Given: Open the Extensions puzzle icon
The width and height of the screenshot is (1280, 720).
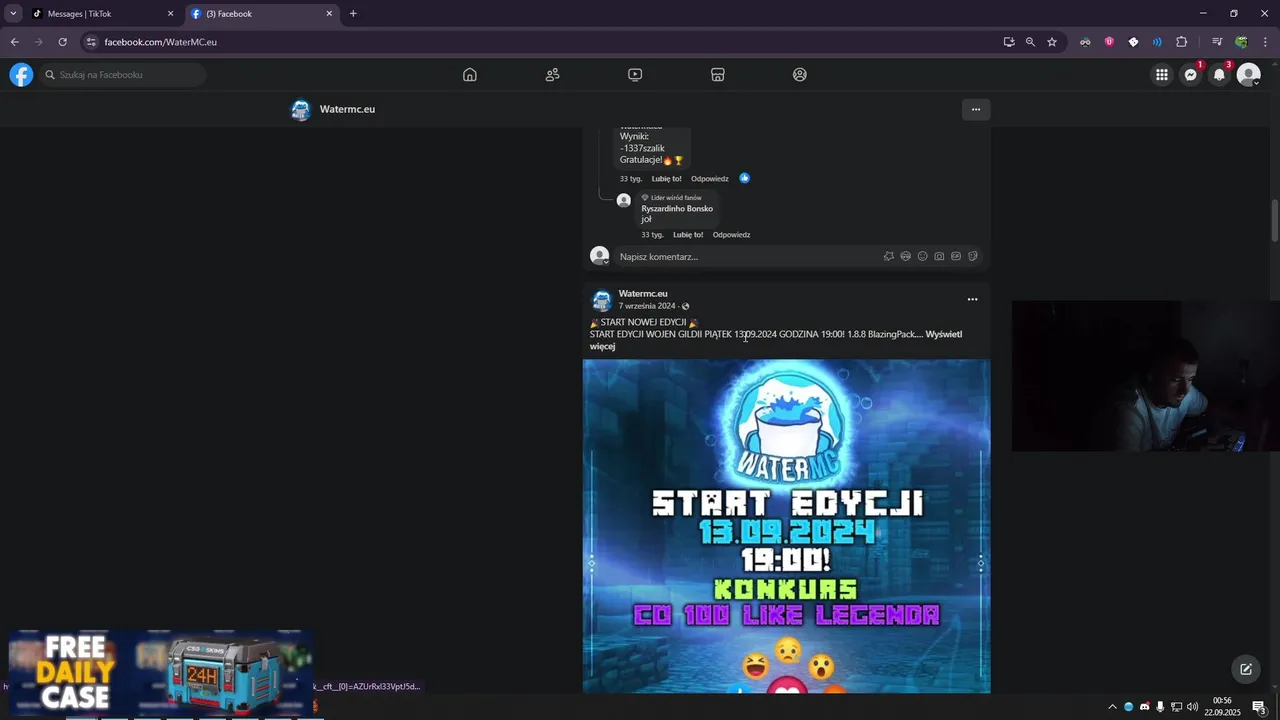Looking at the screenshot, I should (1181, 42).
